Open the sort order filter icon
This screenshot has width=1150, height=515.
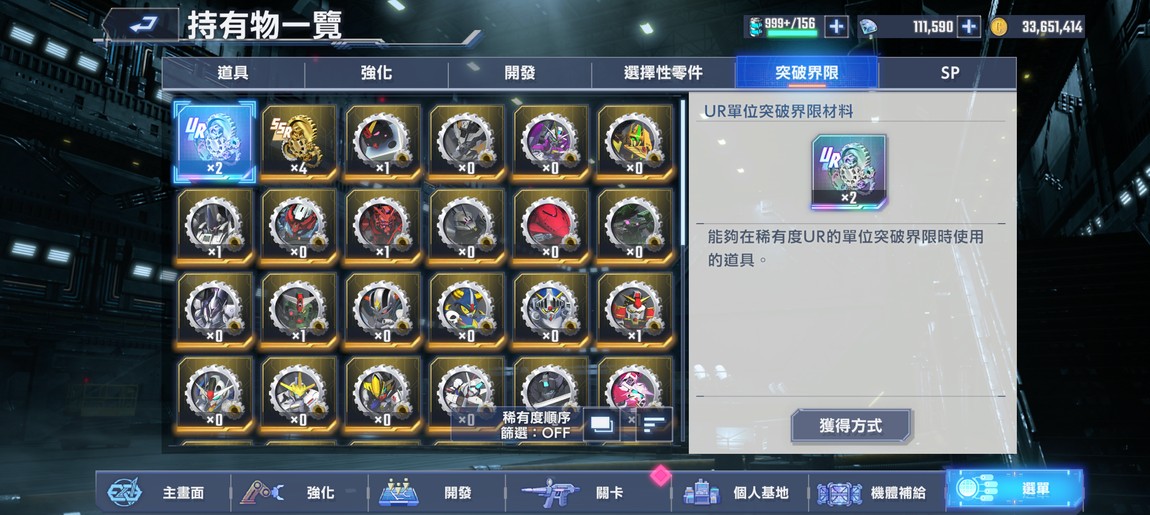653,425
